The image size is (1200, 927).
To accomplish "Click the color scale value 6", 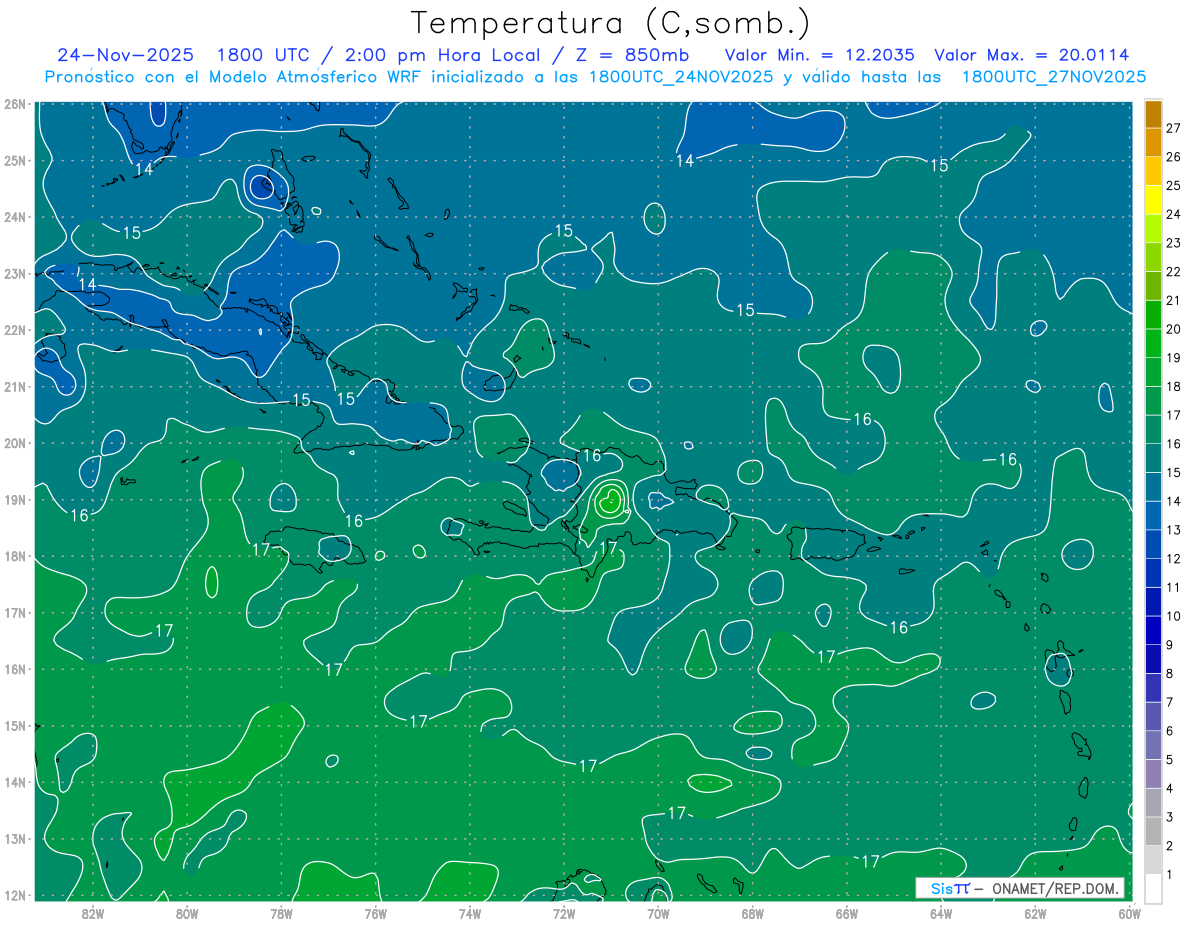I will point(1170,731).
